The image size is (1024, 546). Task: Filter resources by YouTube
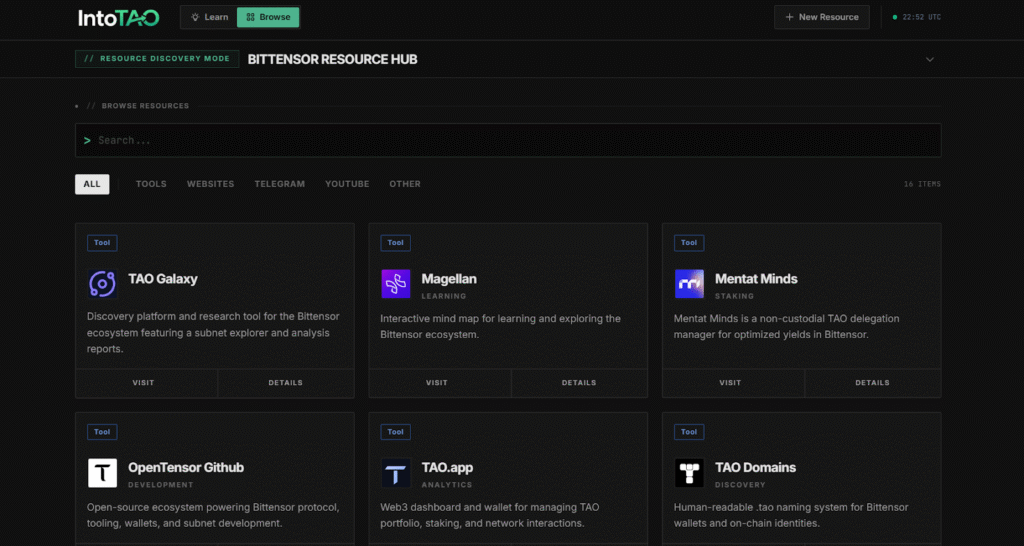tap(347, 184)
